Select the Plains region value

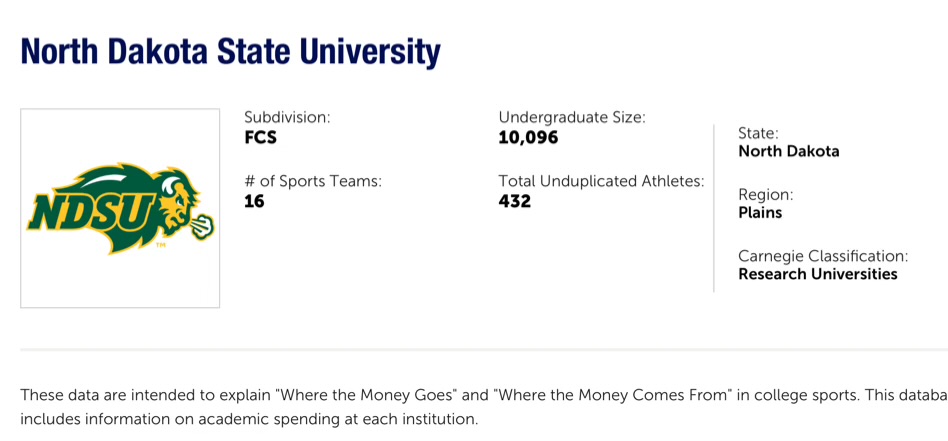click(760, 213)
